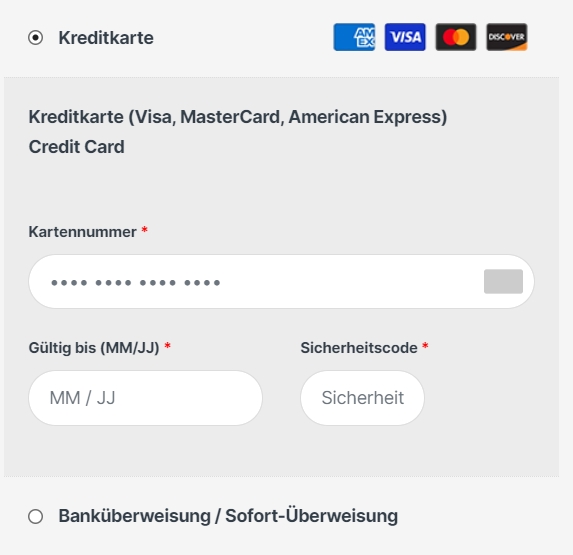Click the Mastercard logo icon

[456, 37]
